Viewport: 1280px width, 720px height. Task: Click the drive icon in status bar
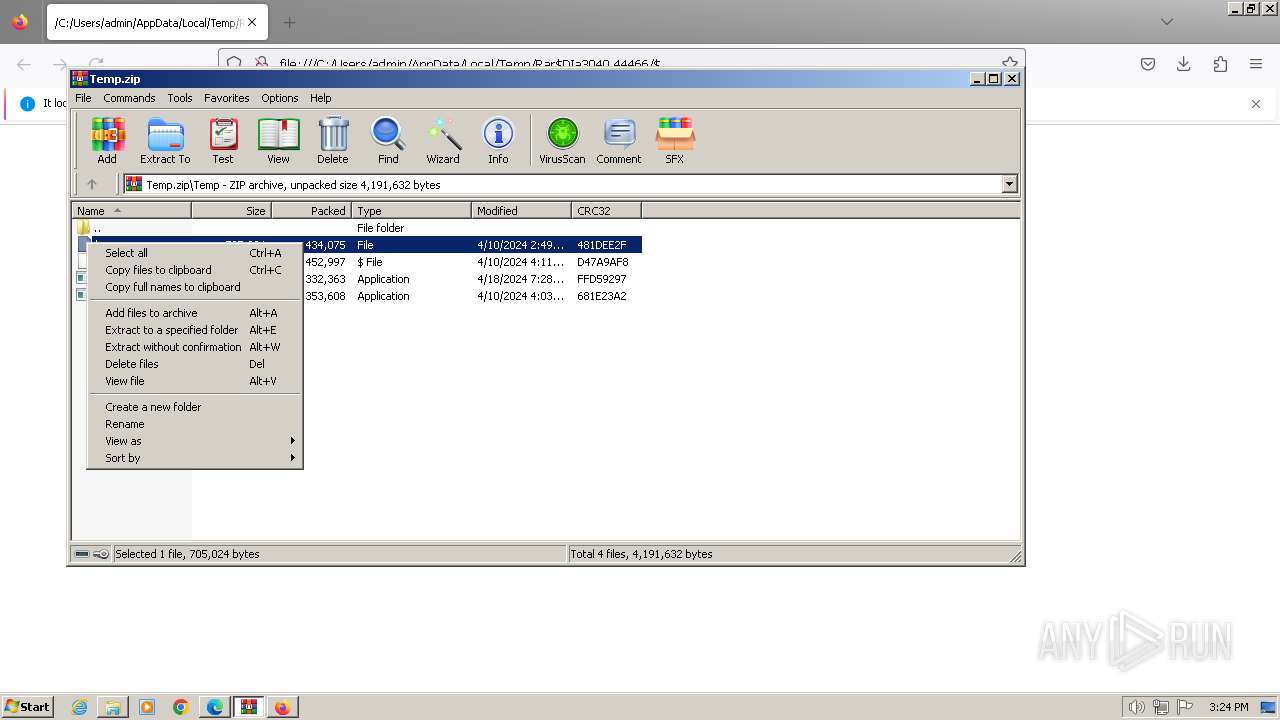[82, 554]
